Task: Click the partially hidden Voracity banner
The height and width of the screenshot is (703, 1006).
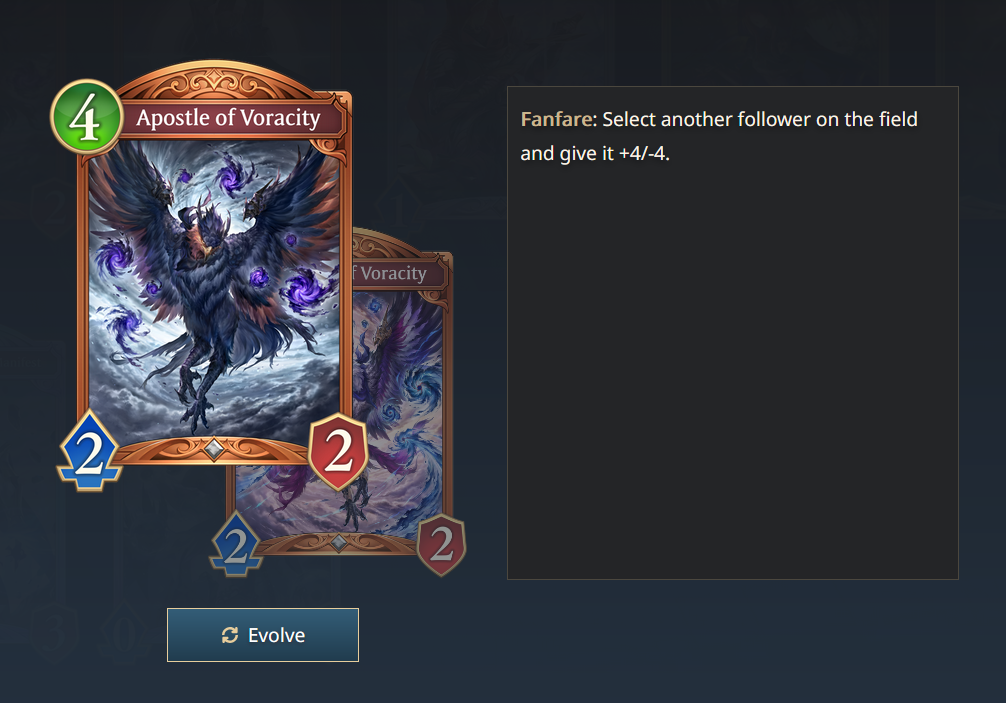Action: [x=396, y=273]
